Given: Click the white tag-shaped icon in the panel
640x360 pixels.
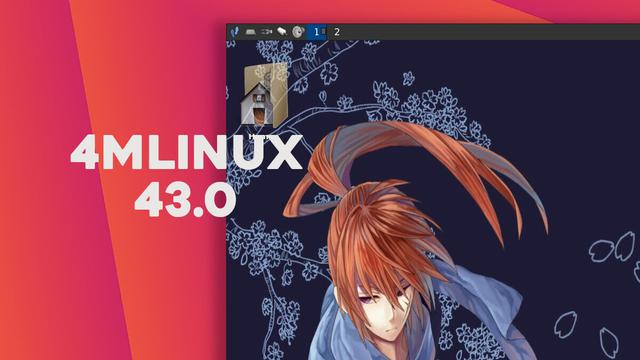Looking at the screenshot, I should coord(282,31).
